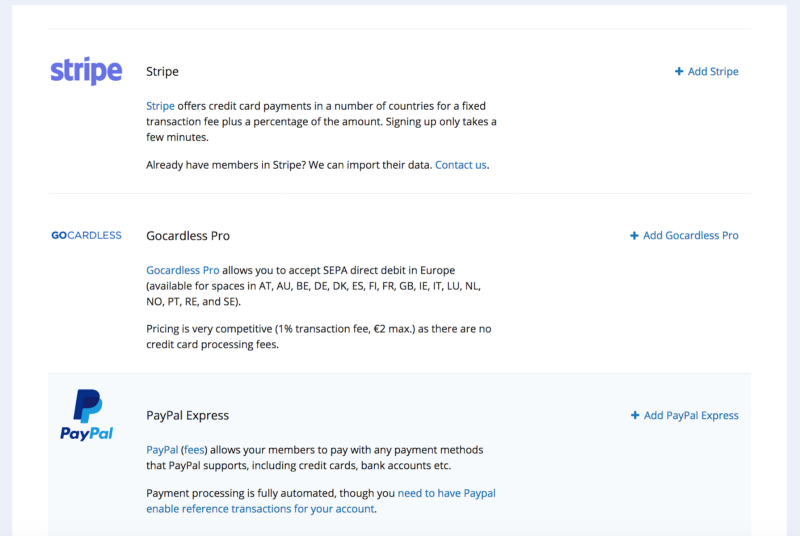The height and width of the screenshot is (536, 800).
Task: Open the enable reference transactions link
Action: (321, 501)
